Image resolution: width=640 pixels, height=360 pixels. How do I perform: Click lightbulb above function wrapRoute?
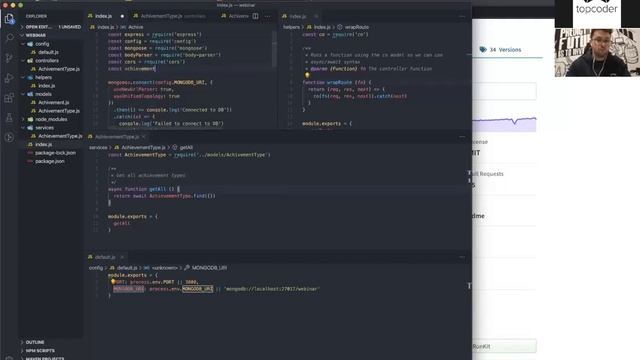307,76
